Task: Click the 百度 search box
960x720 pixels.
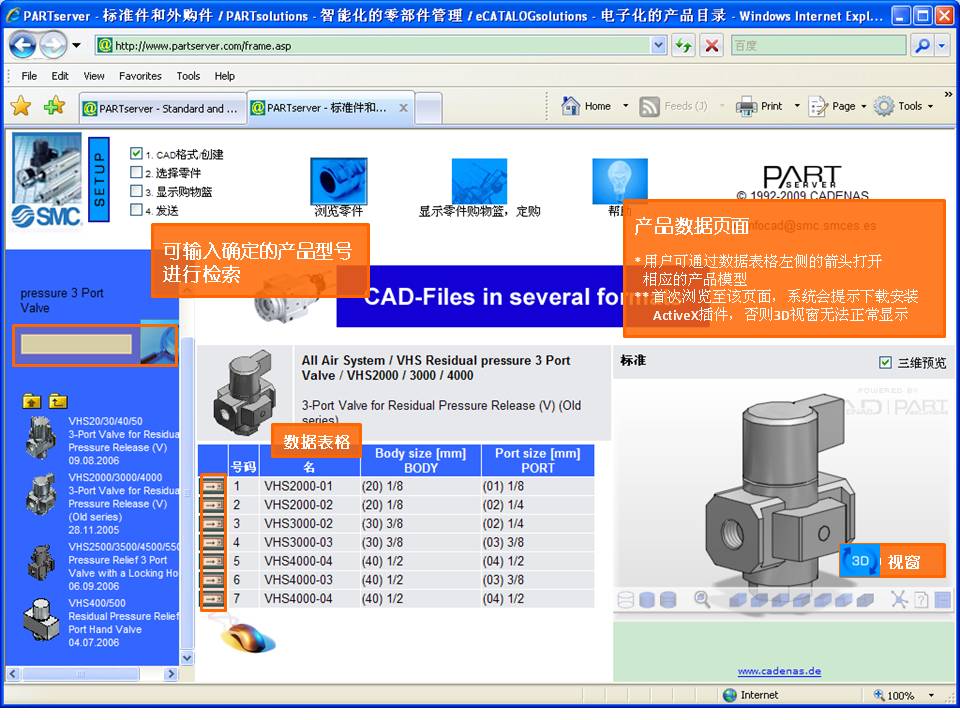Action: pyautogui.click(x=819, y=45)
